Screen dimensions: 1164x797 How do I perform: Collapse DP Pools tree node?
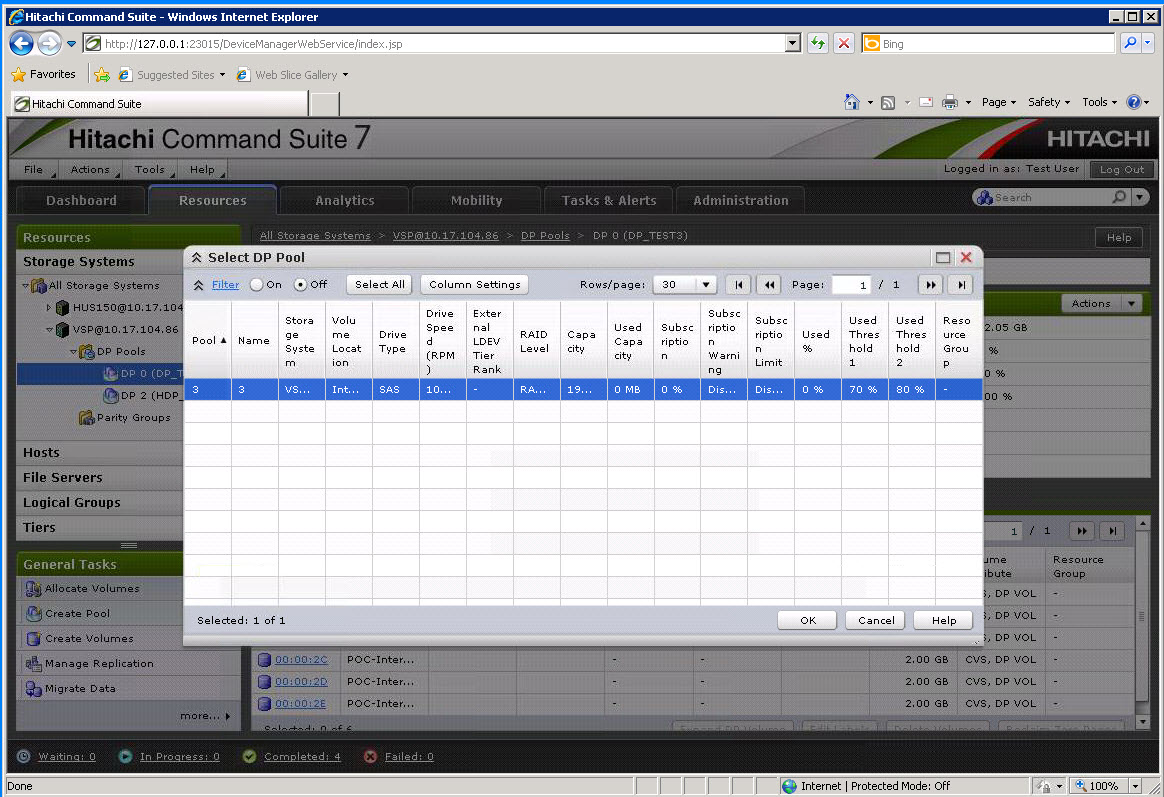pos(73,352)
